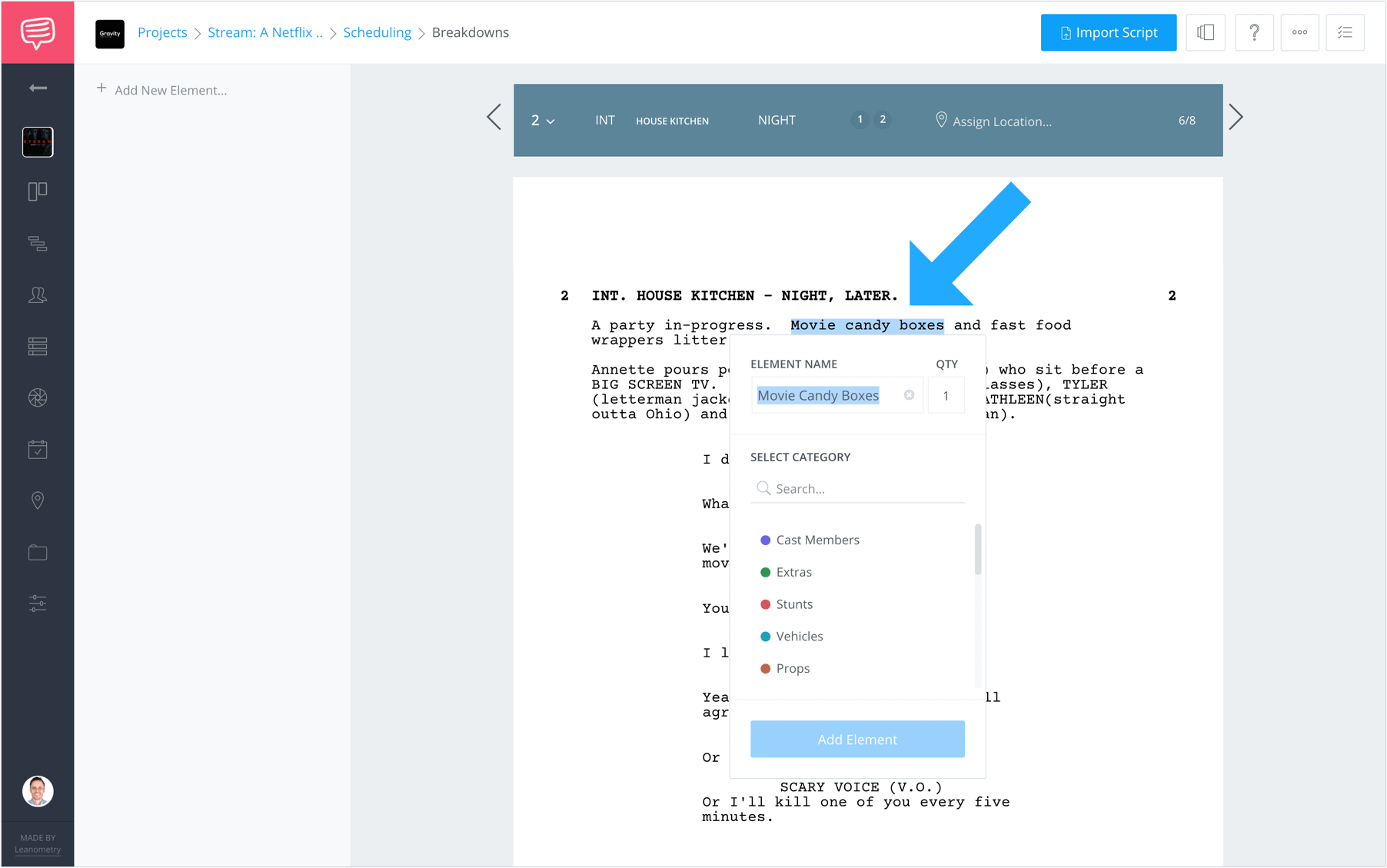Screen dimensions: 1387x868
Task: Go to Scheduling breadcrumb
Action: click(377, 32)
